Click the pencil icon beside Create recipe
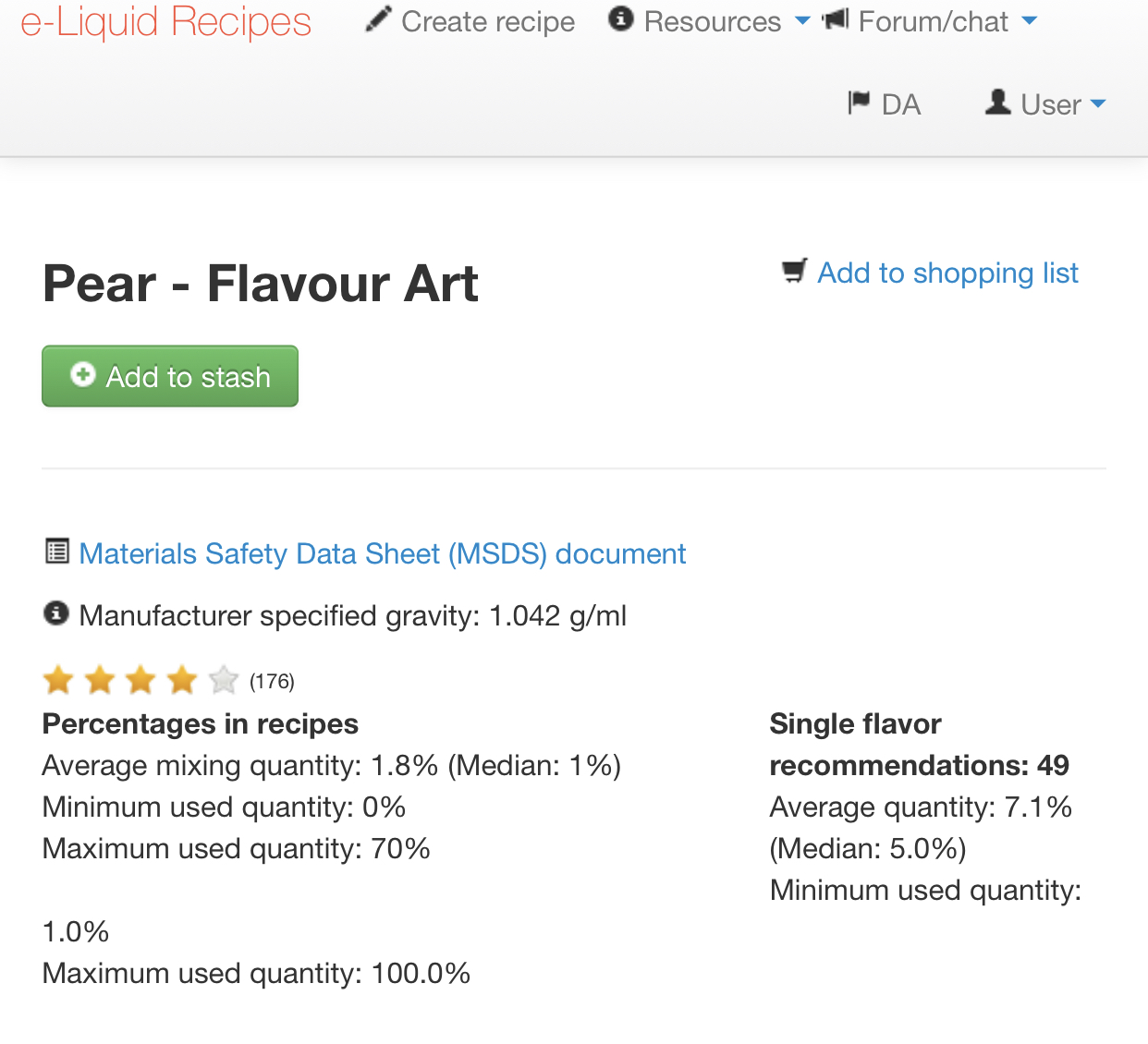Screen dimensions: 1148x1044 (378, 19)
